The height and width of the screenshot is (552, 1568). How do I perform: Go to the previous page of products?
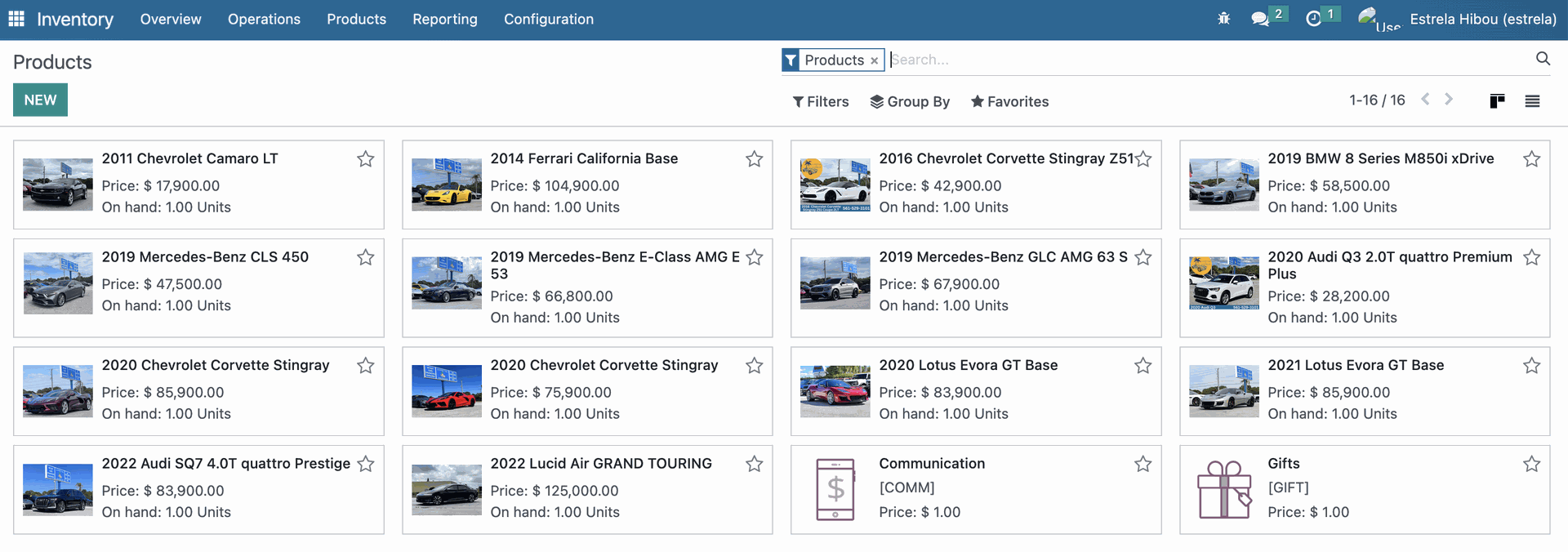tap(1425, 100)
